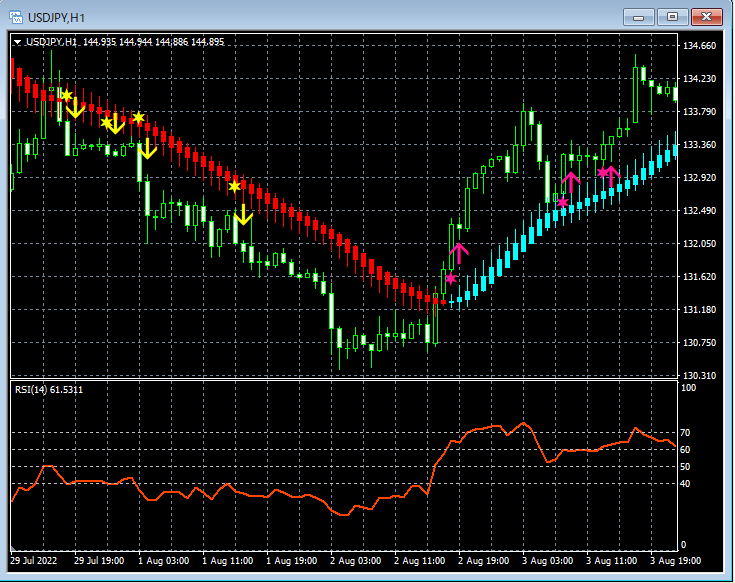This screenshot has height=583, width=735.
Task: Minimize the USDJPY,H1 chart window
Action: pos(638,17)
